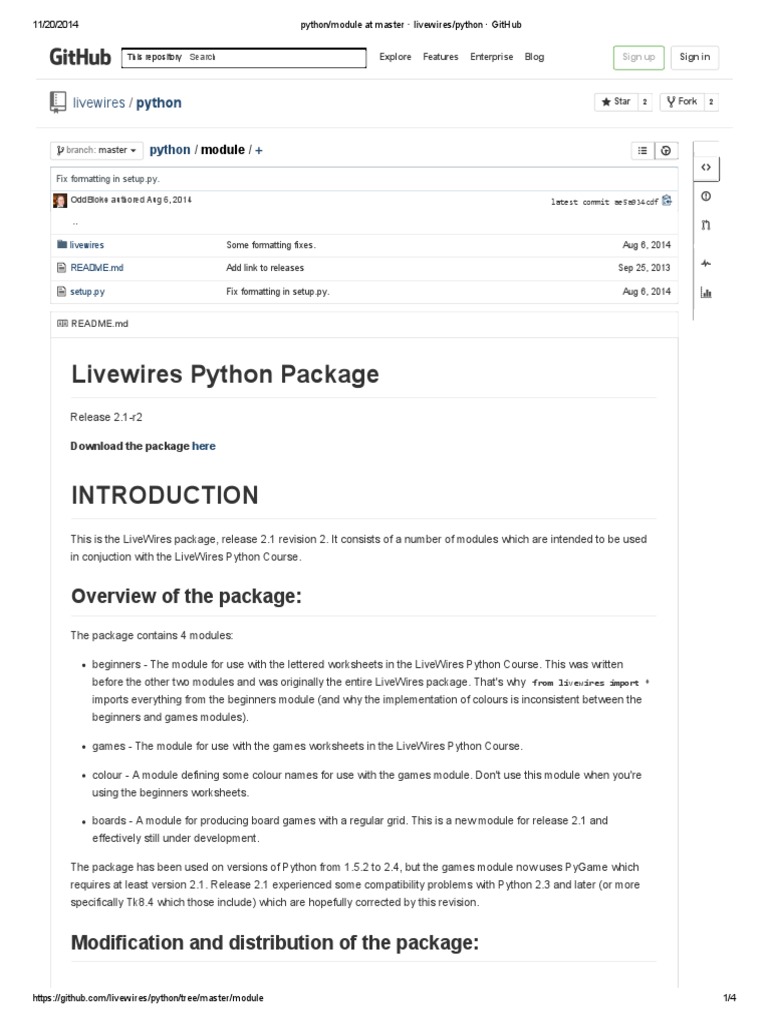Click the file list view icon
Viewport: 768px width, 1024px height.
click(642, 151)
